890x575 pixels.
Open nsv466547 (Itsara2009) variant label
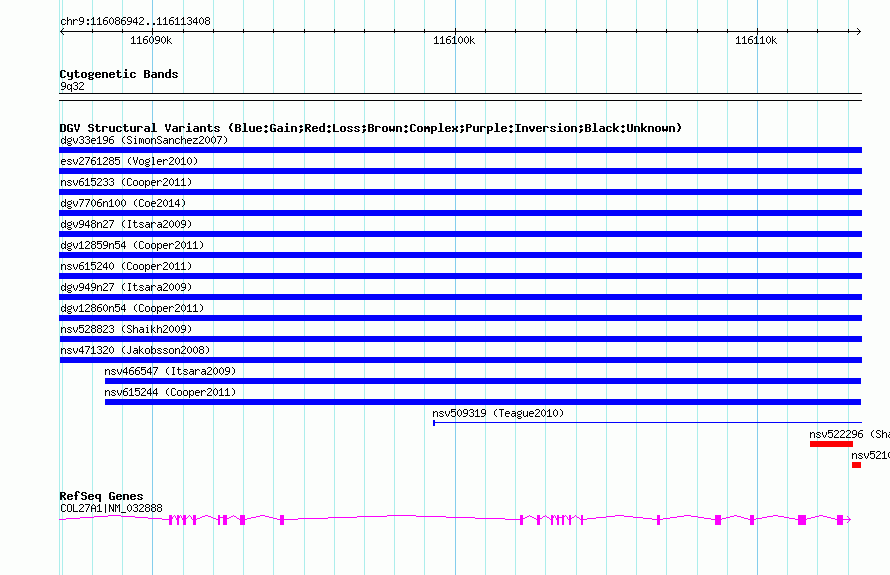click(170, 371)
